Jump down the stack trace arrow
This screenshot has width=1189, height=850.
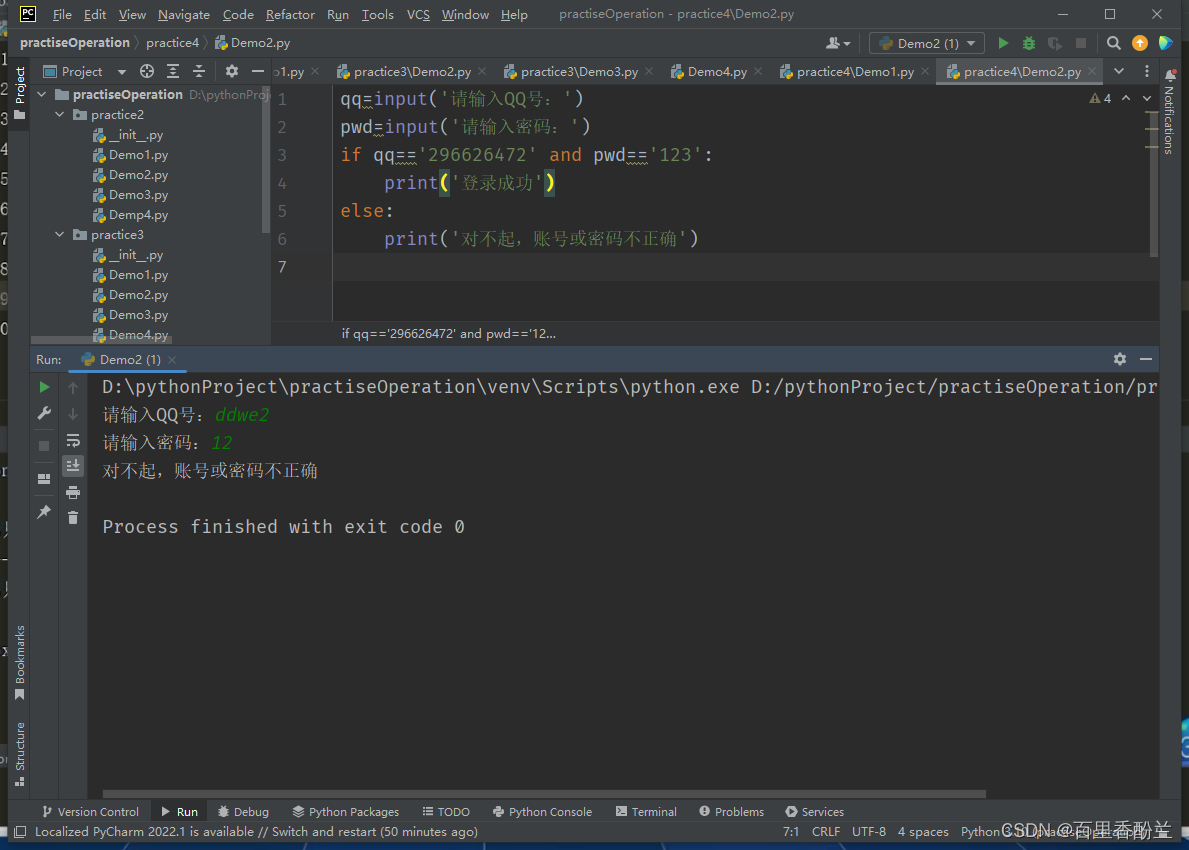pyautogui.click(x=73, y=414)
